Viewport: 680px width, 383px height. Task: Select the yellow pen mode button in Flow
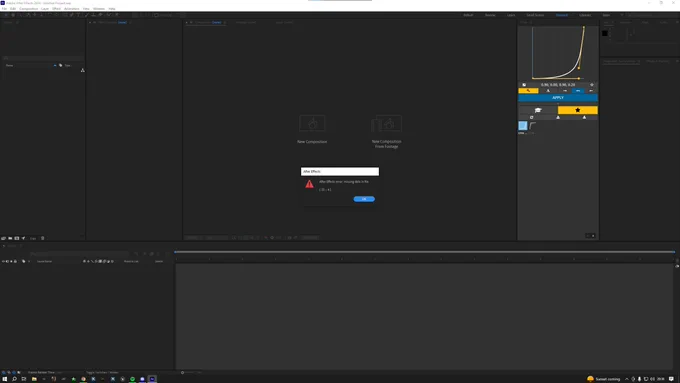pos(528,91)
